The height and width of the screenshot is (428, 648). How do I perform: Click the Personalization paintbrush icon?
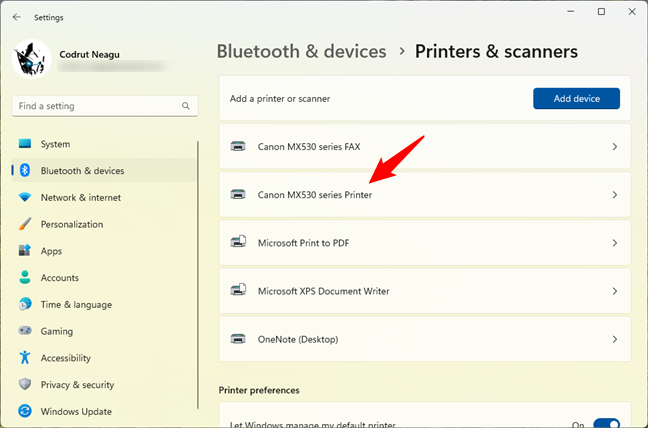pyautogui.click(x=25, y=224)
